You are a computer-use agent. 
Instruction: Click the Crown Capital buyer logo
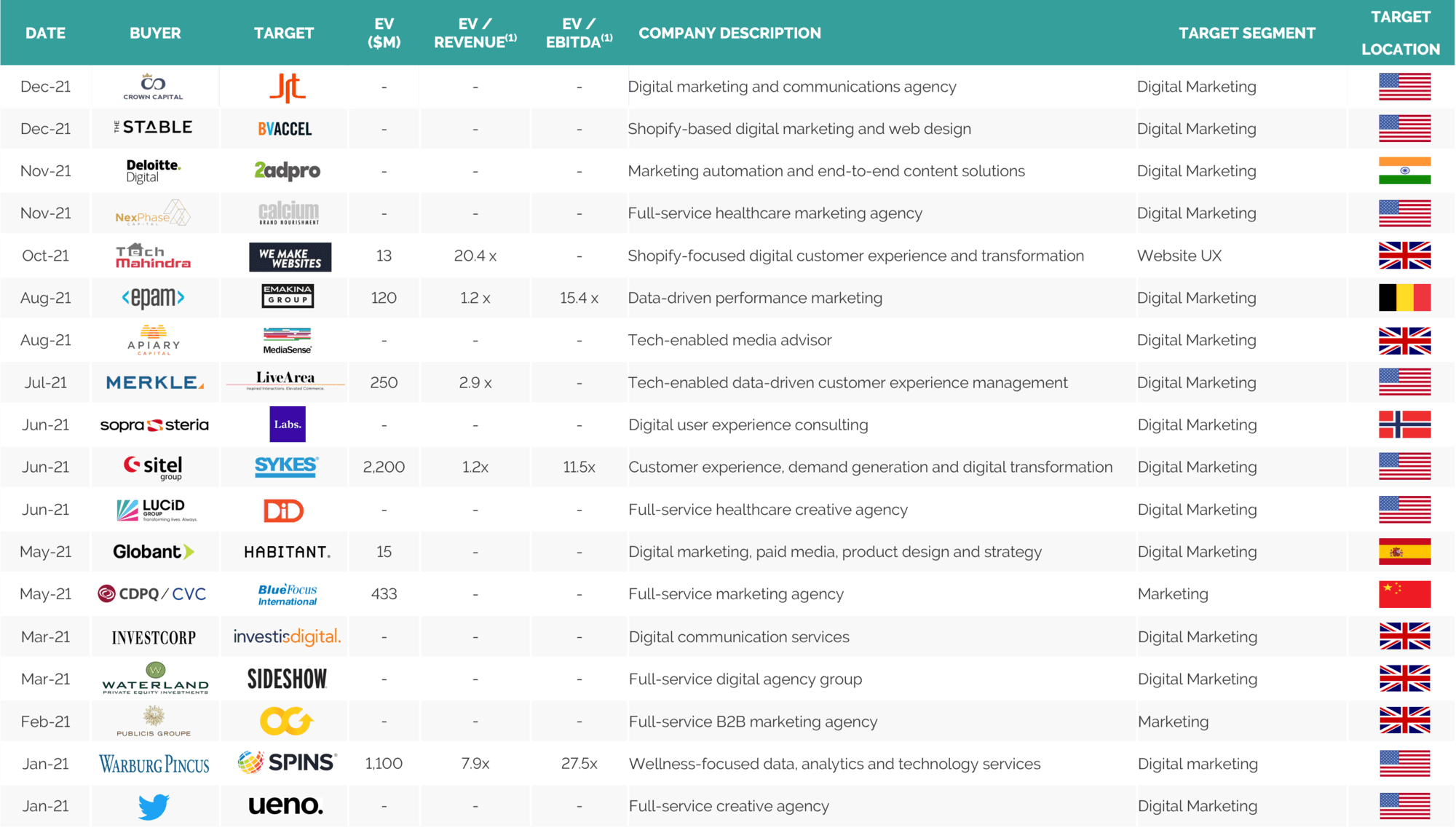point(153,87)
